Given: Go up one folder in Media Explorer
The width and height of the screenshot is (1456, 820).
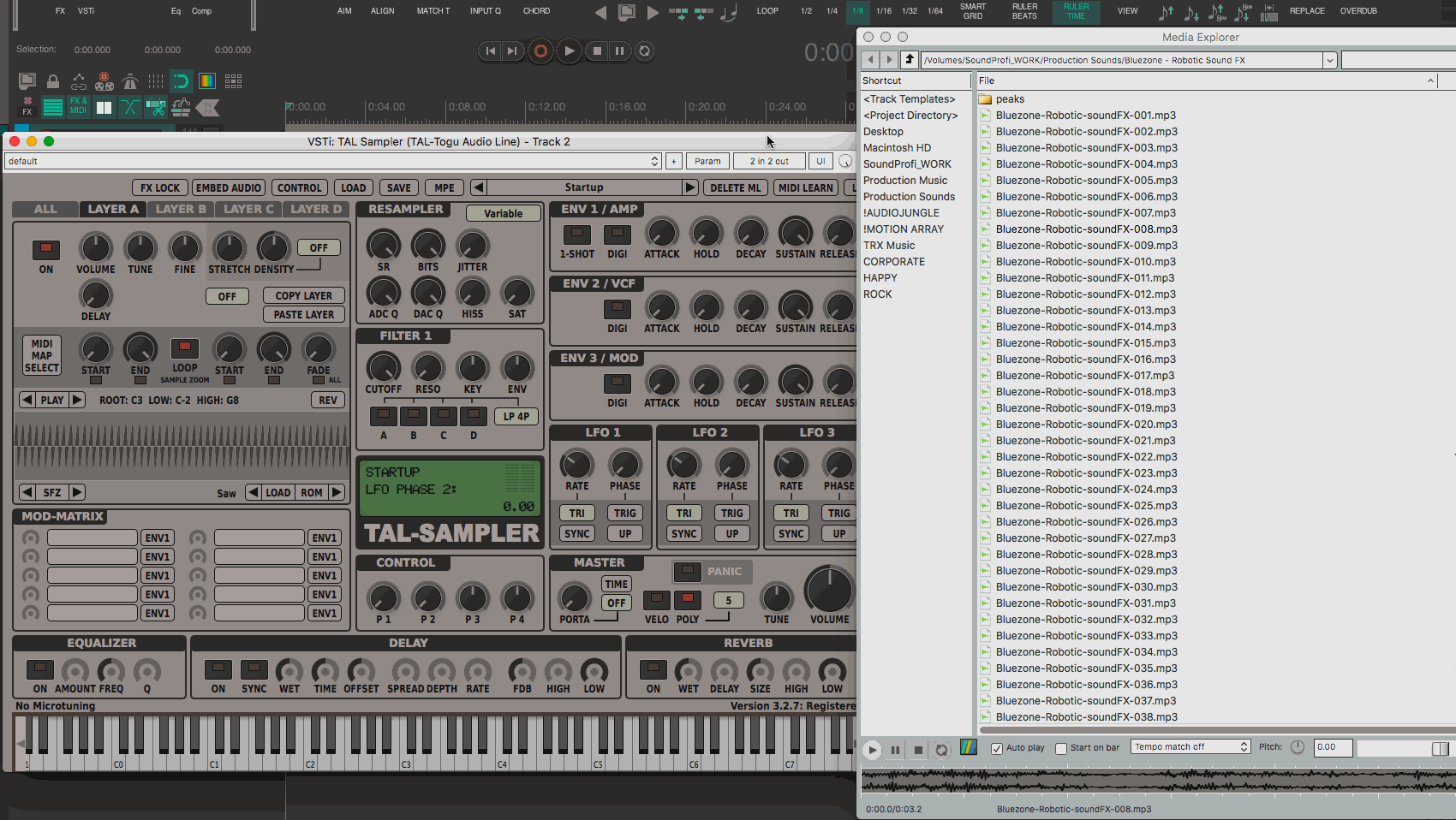Looking at the screenshot, I should (910, 60).
